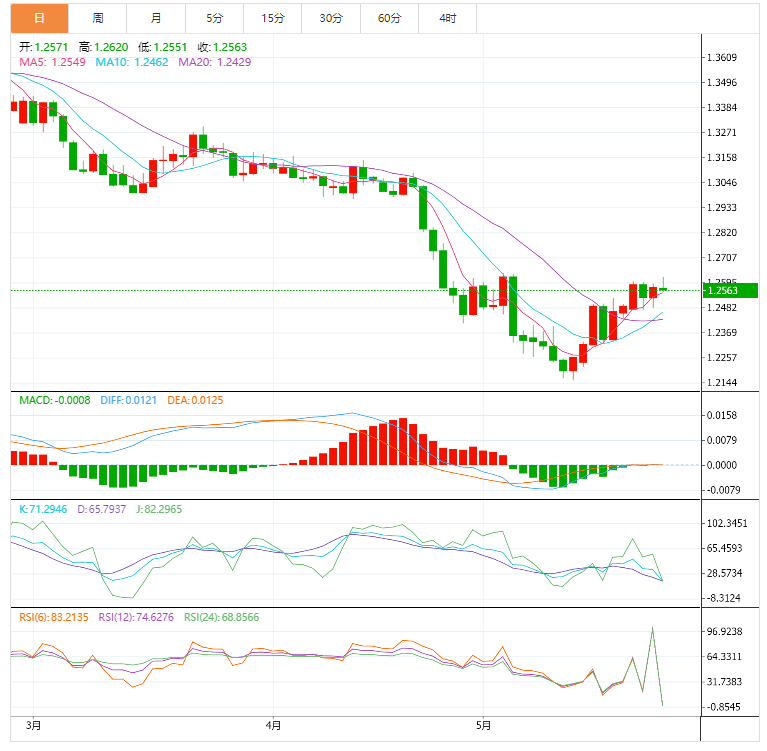Click the -0.8545 RSI axis label
This screenshot has width=767, height=751.
point(723,707)
